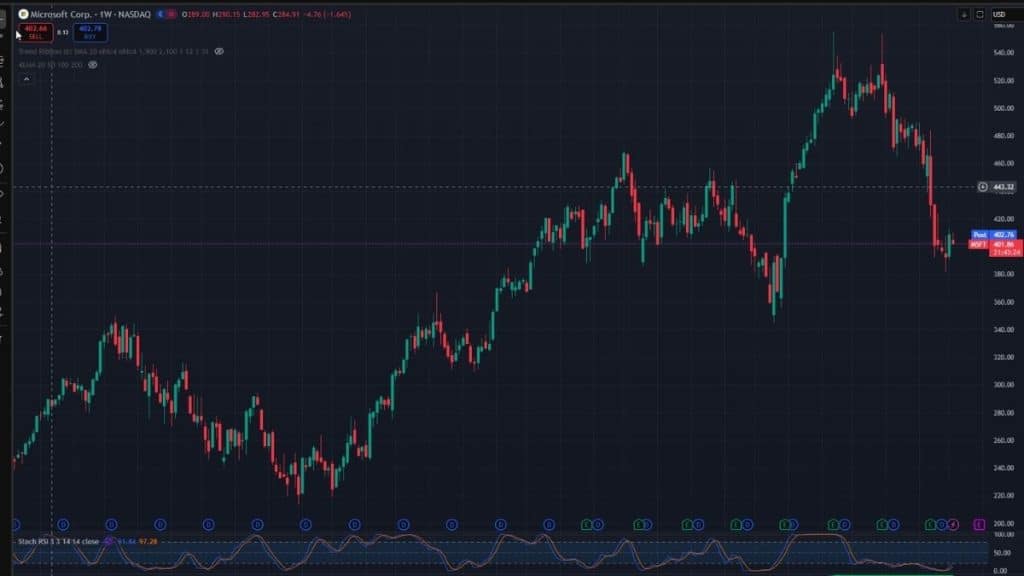Click the leftmost green earnings E marker
Screen dimensions: 1024x576
point(587,523)
